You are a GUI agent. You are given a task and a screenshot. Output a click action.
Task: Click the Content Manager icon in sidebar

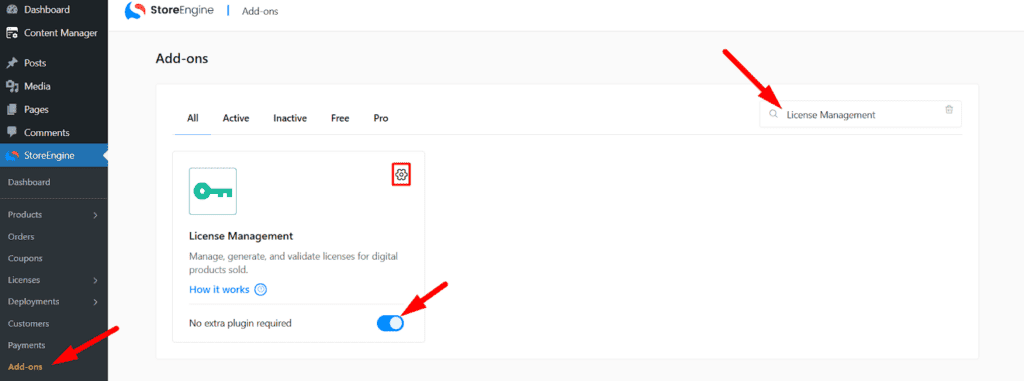click(x=11, y=33)
